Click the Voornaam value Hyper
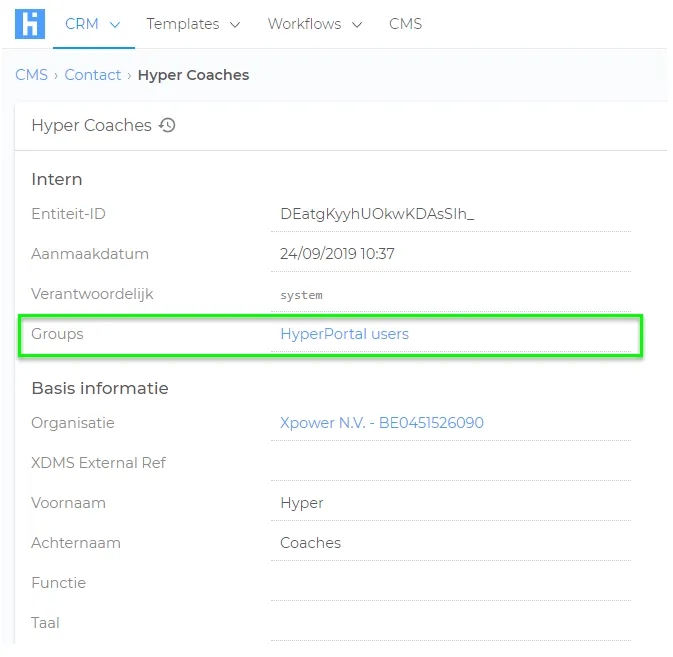This screenshot has height=657, width=673. pos(302,503)
